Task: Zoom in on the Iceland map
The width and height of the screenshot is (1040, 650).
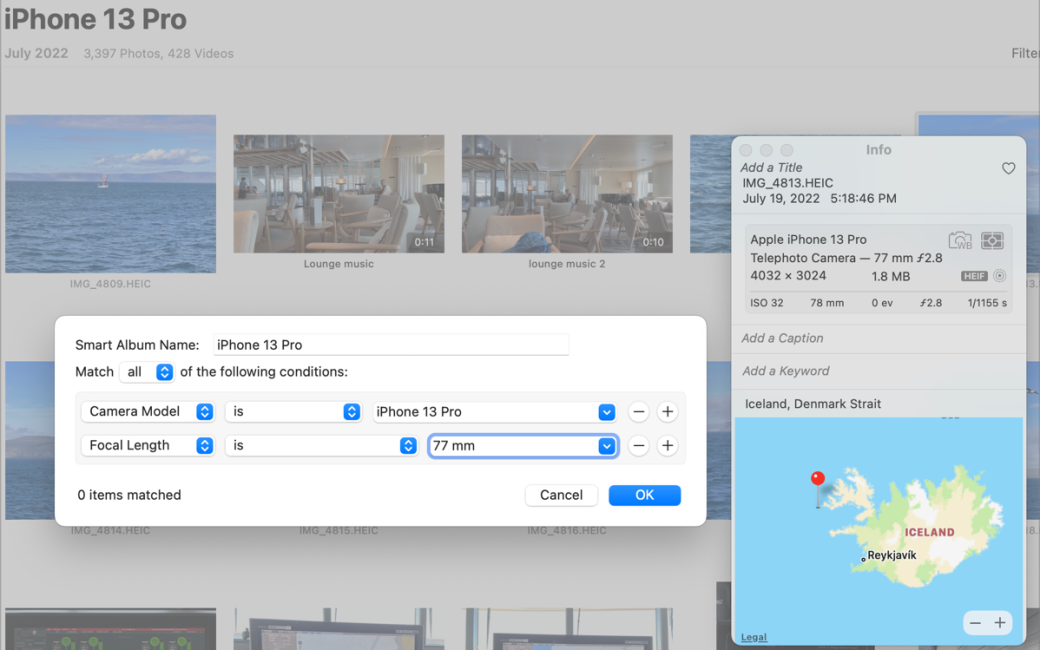Action: 1000,623
